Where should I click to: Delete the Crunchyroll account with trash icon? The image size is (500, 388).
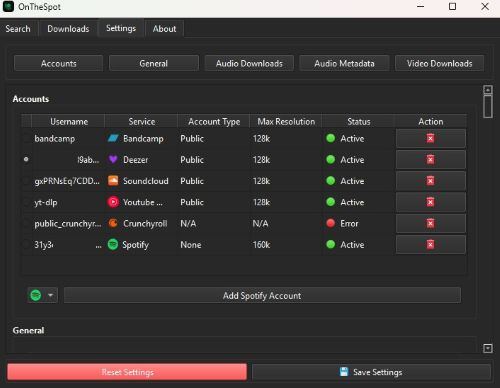pyautogui.click(x=431, y=223)
